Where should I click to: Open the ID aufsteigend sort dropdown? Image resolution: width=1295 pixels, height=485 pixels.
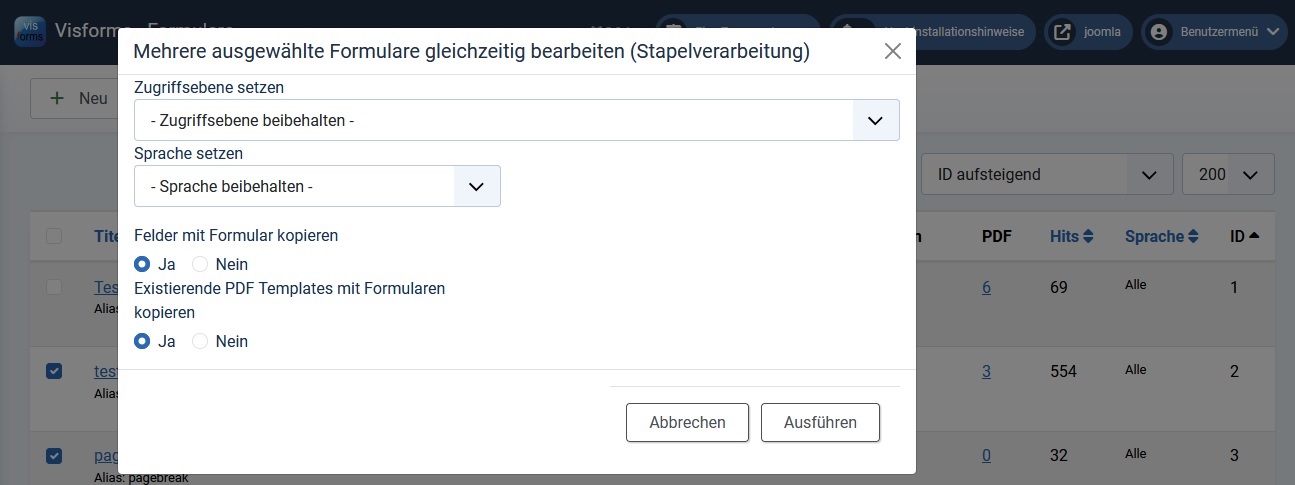(1047, 174)
